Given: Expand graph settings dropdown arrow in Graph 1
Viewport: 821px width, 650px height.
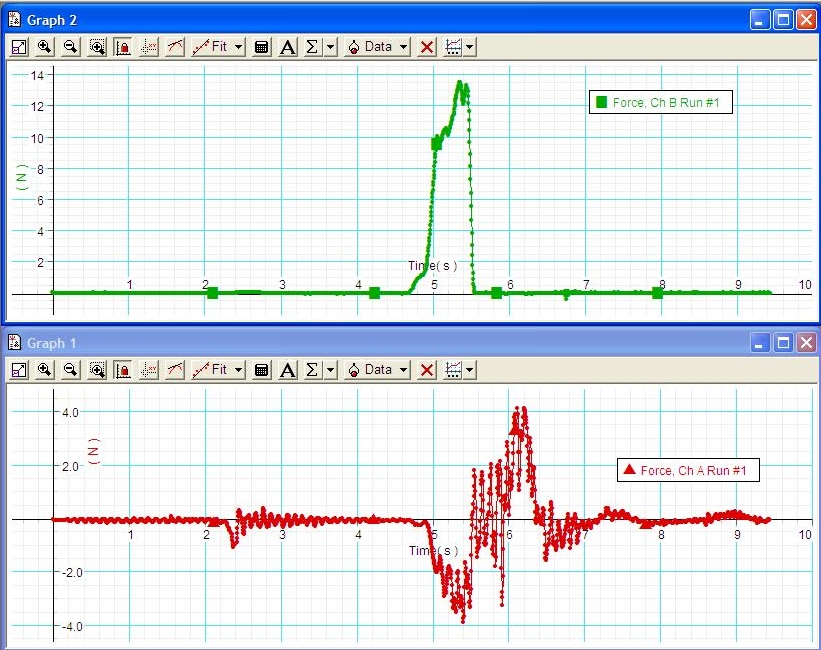Looking at the screenshot, I should coord(469,370).
